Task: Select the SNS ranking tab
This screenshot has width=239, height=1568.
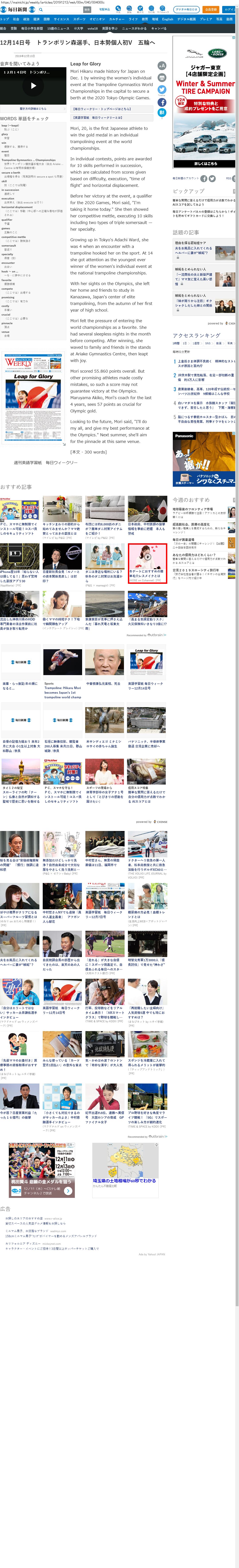Action: click(x=207, y=343)
